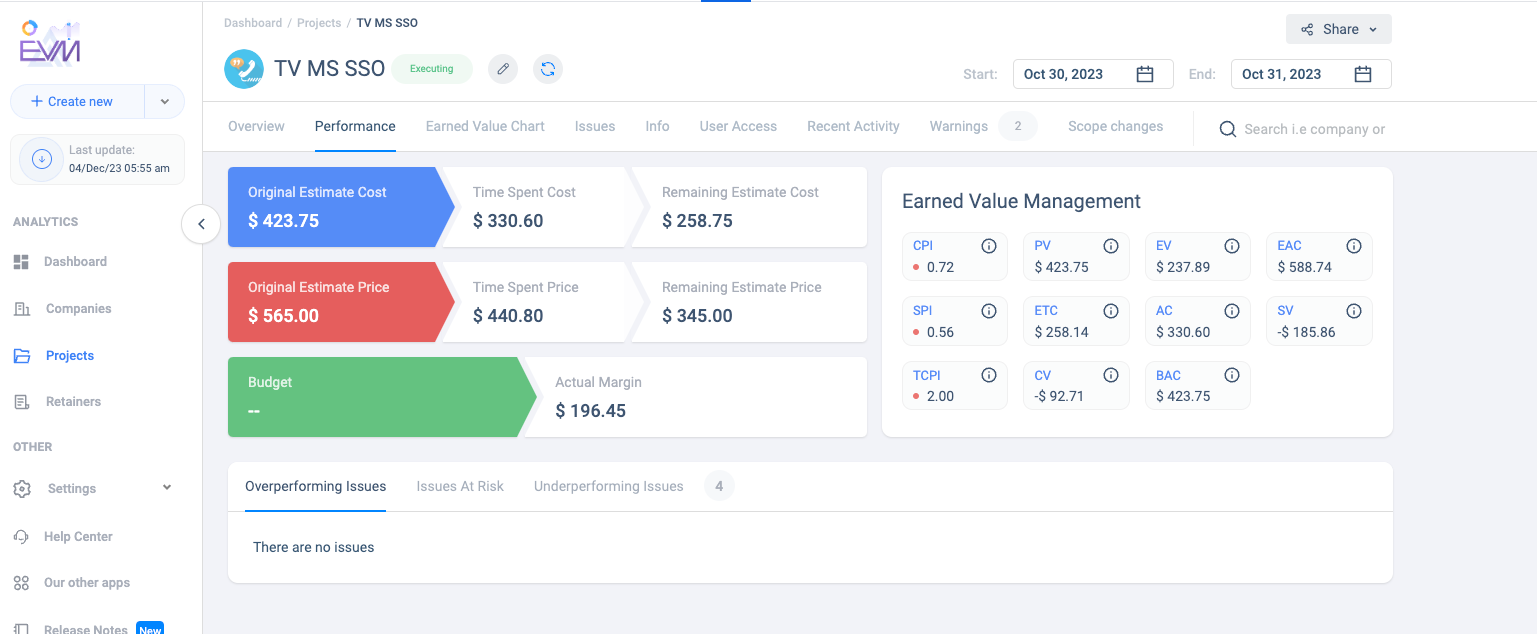
Task: Click the TV MS SSO project avatar icon
Action: pos(244,69)
